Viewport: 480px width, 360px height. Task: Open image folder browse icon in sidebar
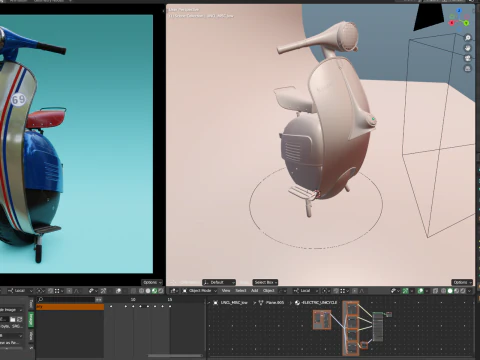click(12, 319)
